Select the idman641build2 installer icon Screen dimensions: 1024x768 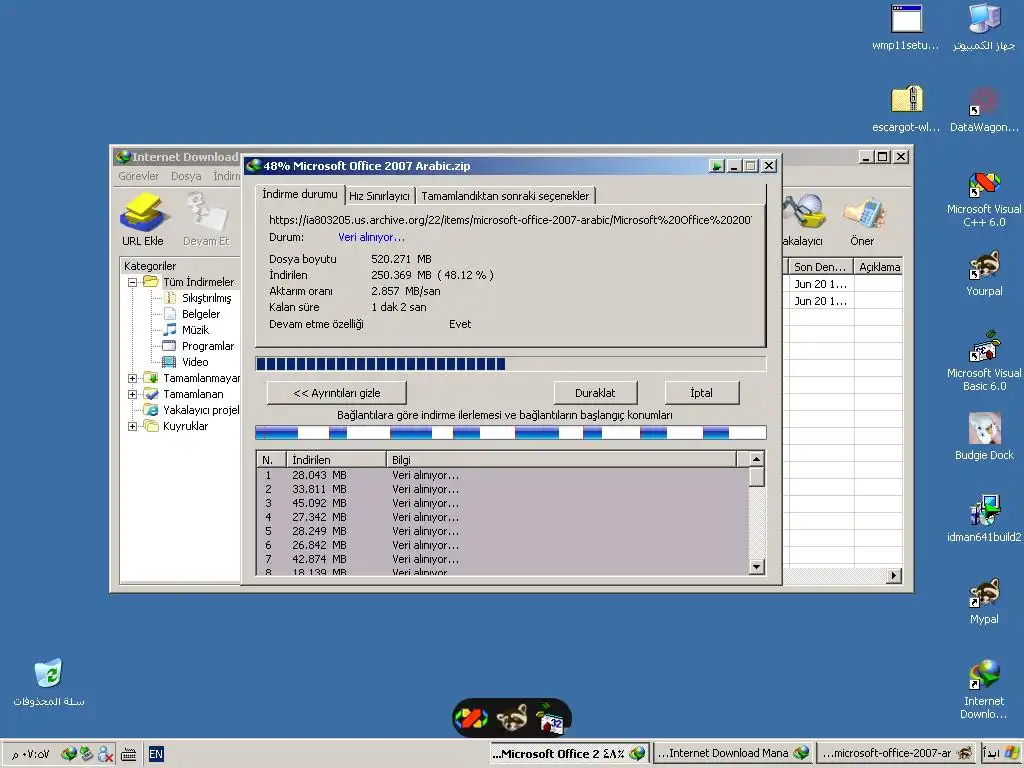point(984,519)
